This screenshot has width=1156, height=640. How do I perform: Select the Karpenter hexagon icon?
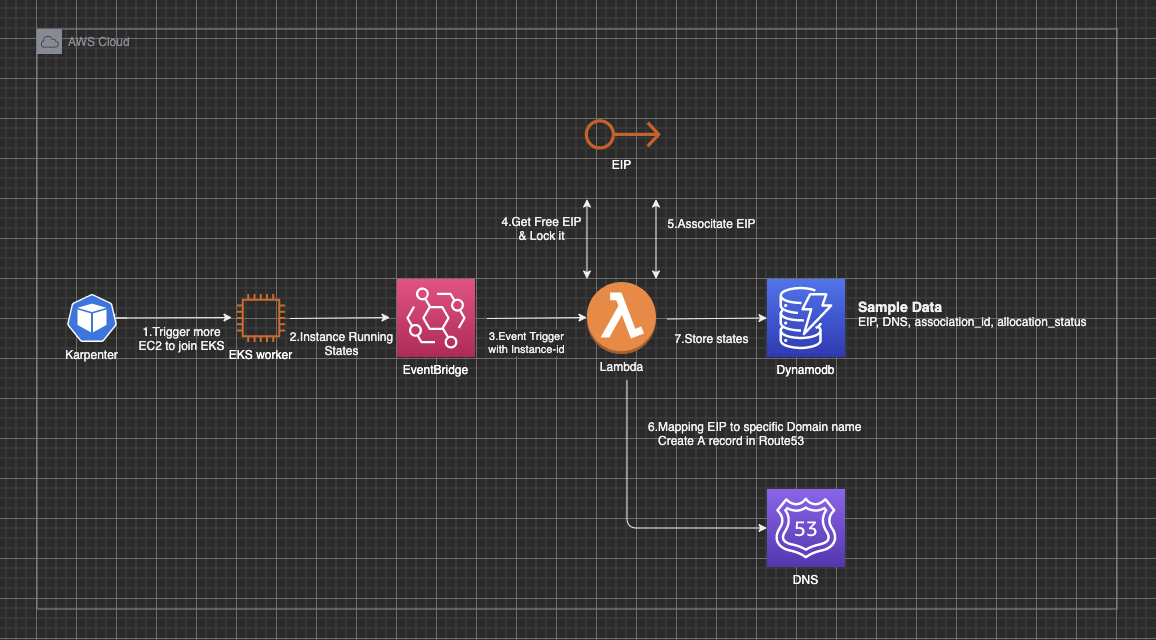pos(91,319)
